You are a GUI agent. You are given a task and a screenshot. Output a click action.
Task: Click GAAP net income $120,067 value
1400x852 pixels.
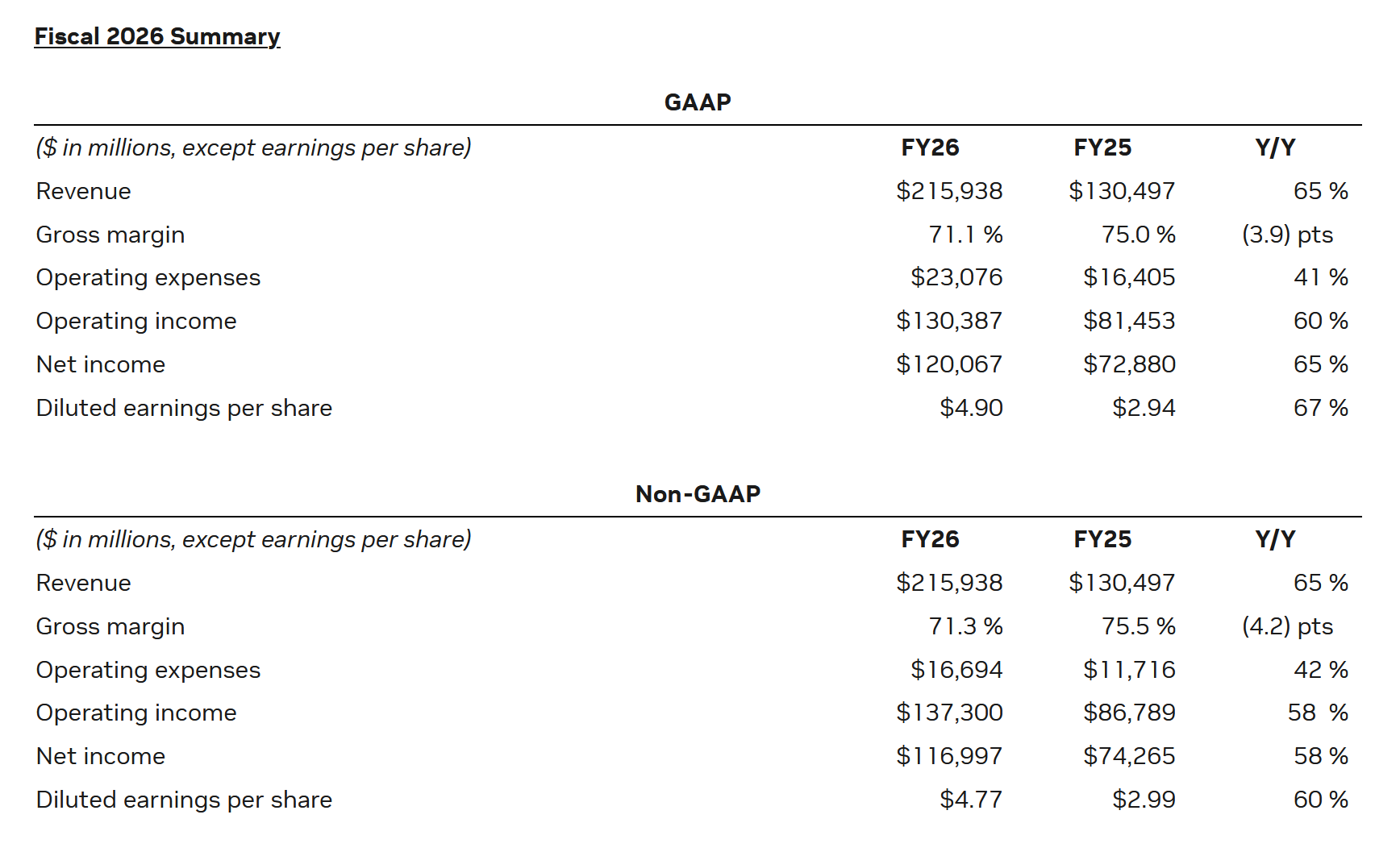tap(949, 364)
